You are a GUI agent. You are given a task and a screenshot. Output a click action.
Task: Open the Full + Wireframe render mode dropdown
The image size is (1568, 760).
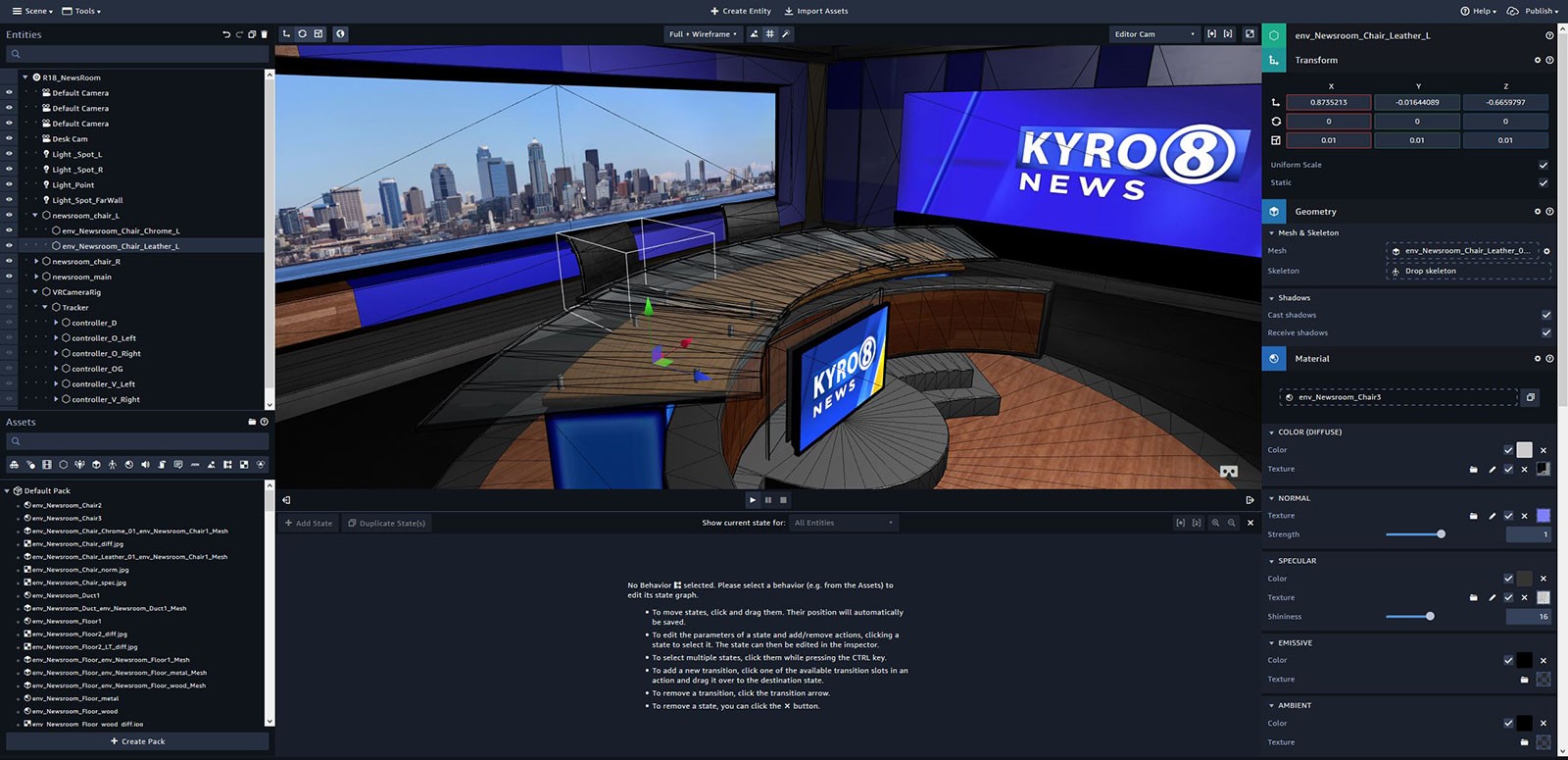click(x=703, y=33)
